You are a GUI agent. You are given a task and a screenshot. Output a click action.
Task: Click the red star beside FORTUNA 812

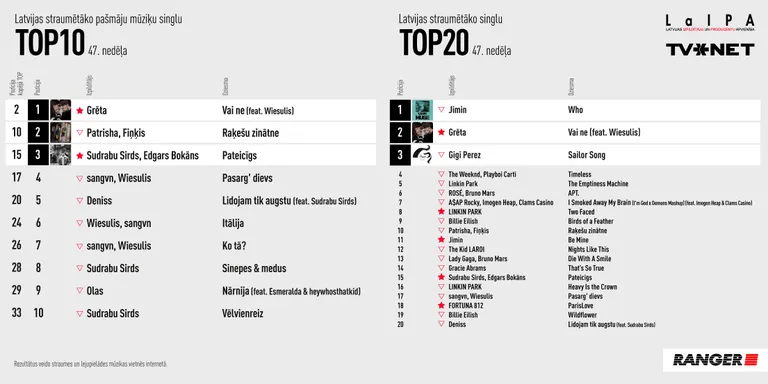click(441, 305)
